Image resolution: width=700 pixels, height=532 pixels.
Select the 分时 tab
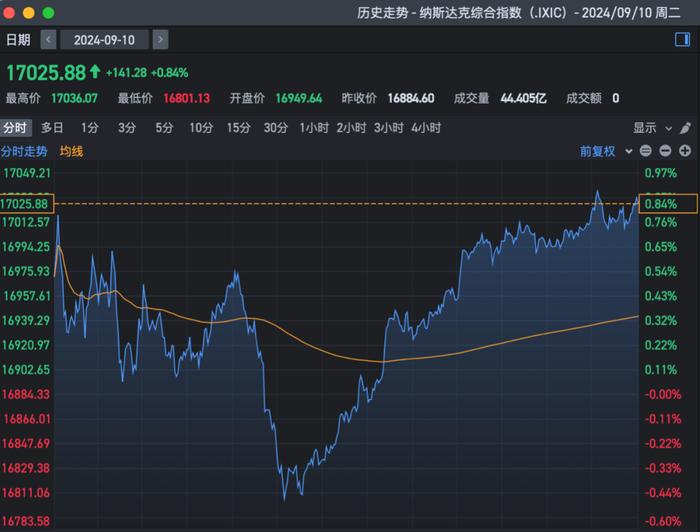(x=15, y=128)
